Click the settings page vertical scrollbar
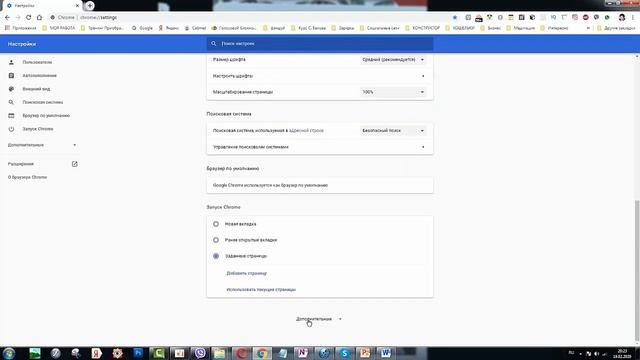The height and width of the screenshot is (360, 640). pos(637,269)
